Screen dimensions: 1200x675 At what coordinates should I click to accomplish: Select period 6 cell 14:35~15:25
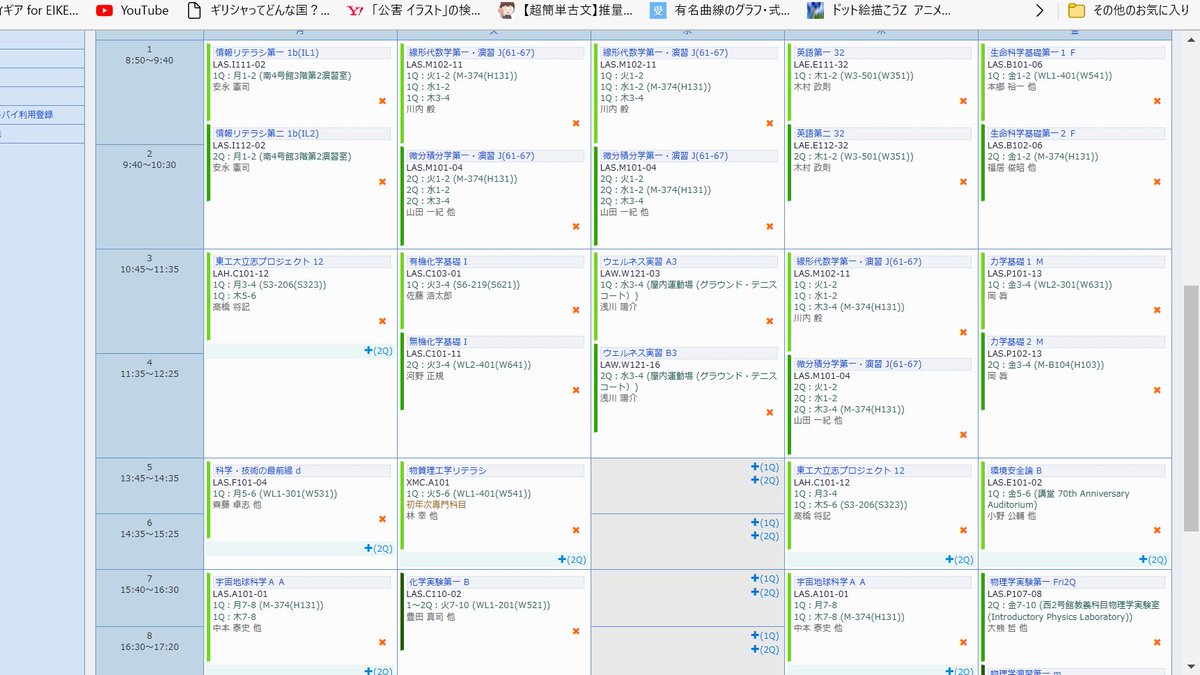pyautogui.click(x=150, y=541)
